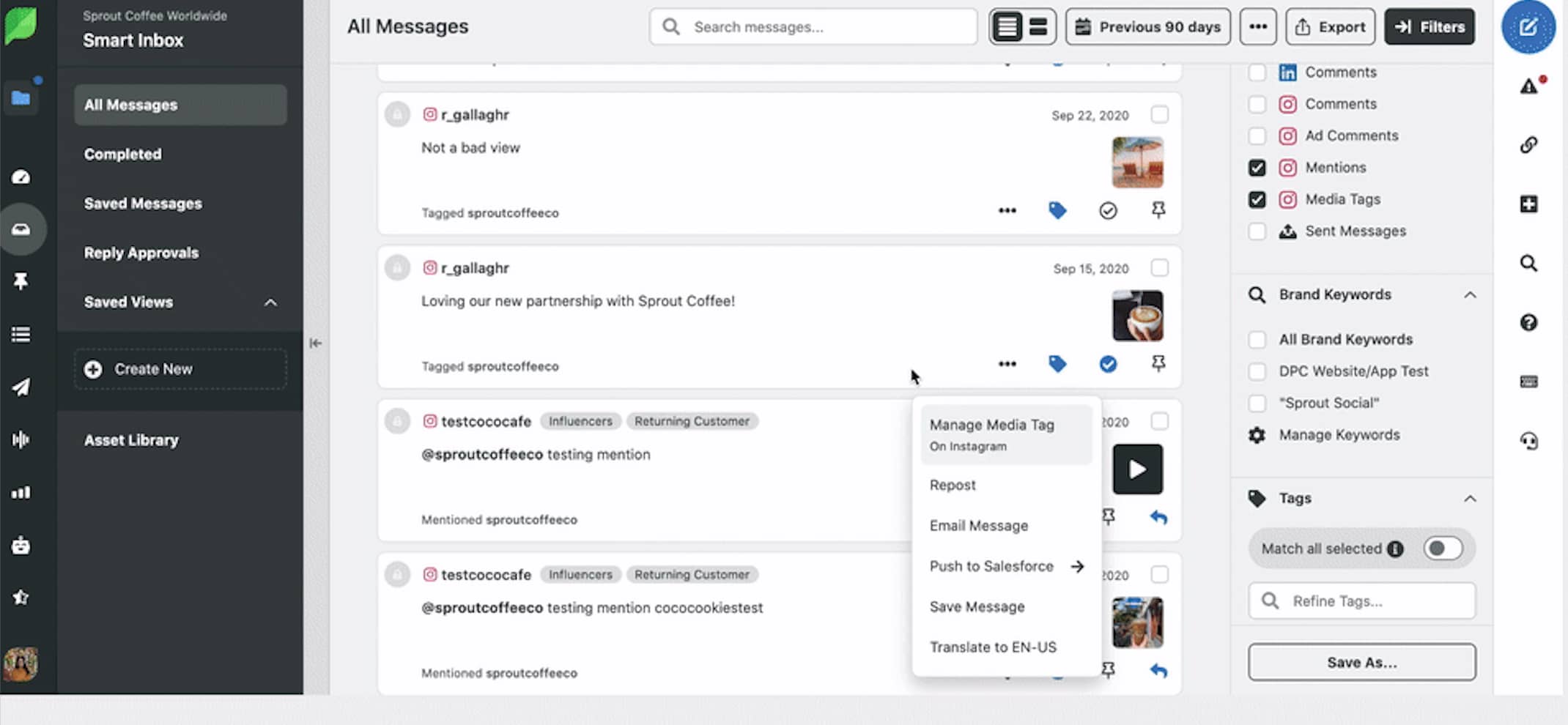Collapse the Brand Keywords section
The height and width of the screenshot is (725, 1568).
coord(1471,294)
